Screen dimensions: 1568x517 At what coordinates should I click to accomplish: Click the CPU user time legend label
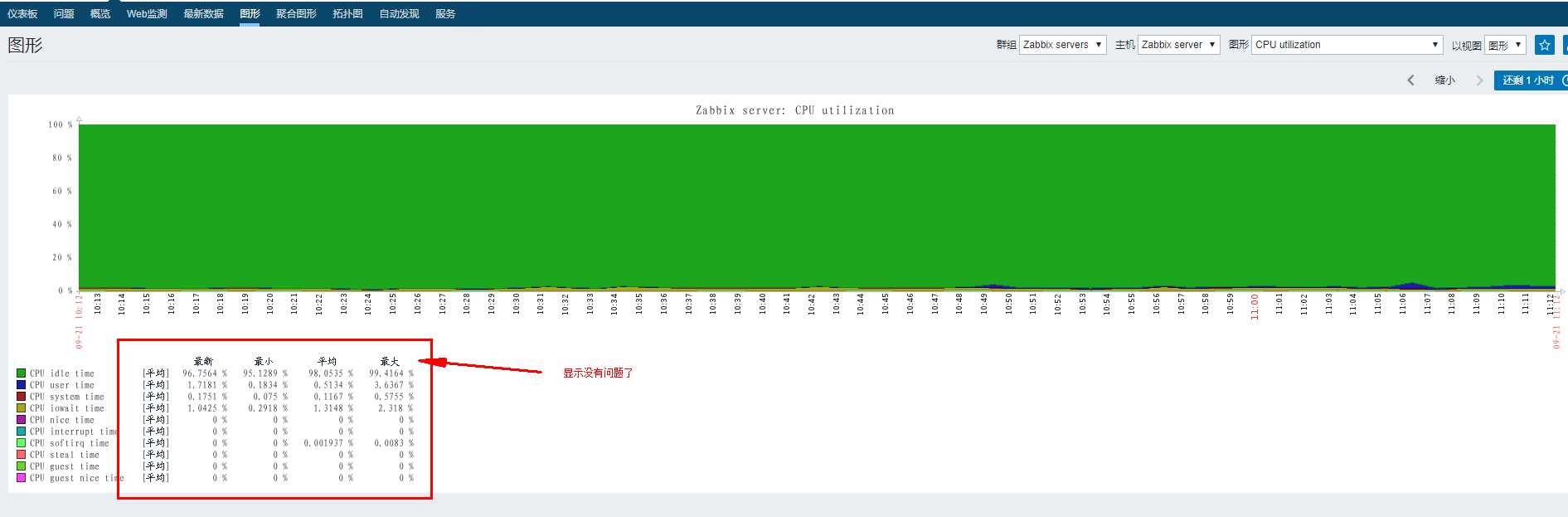[62, 385]
